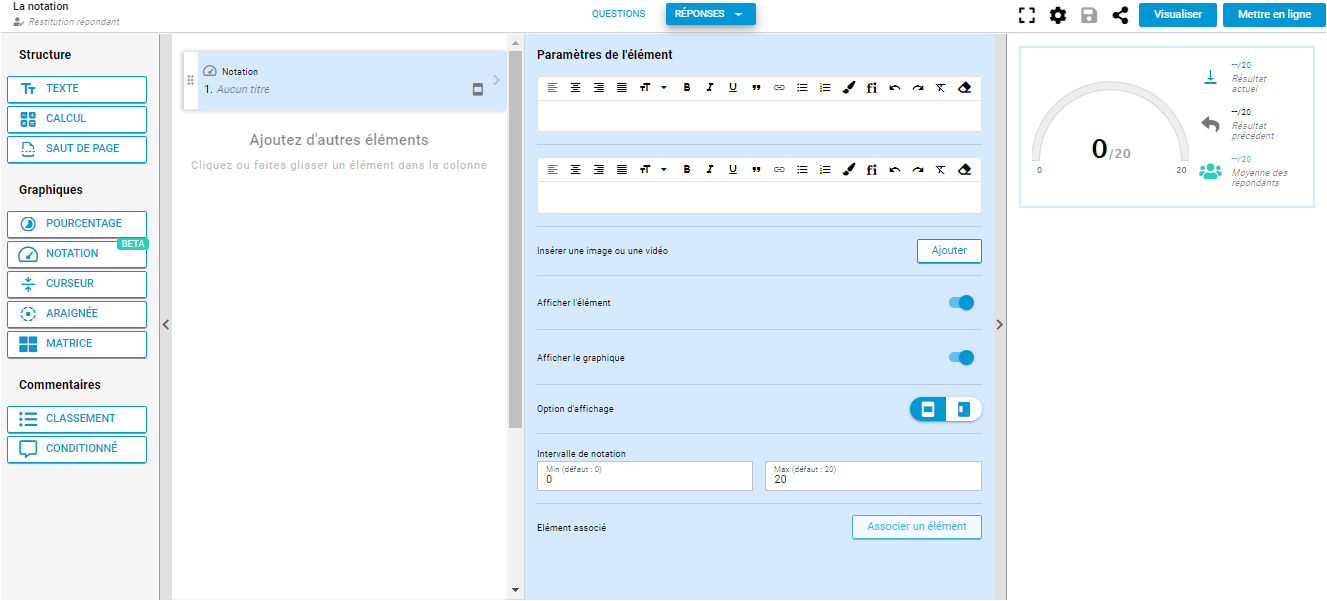
Task: Center text in the first editor toolbar
Action: (x=575, y=88)
